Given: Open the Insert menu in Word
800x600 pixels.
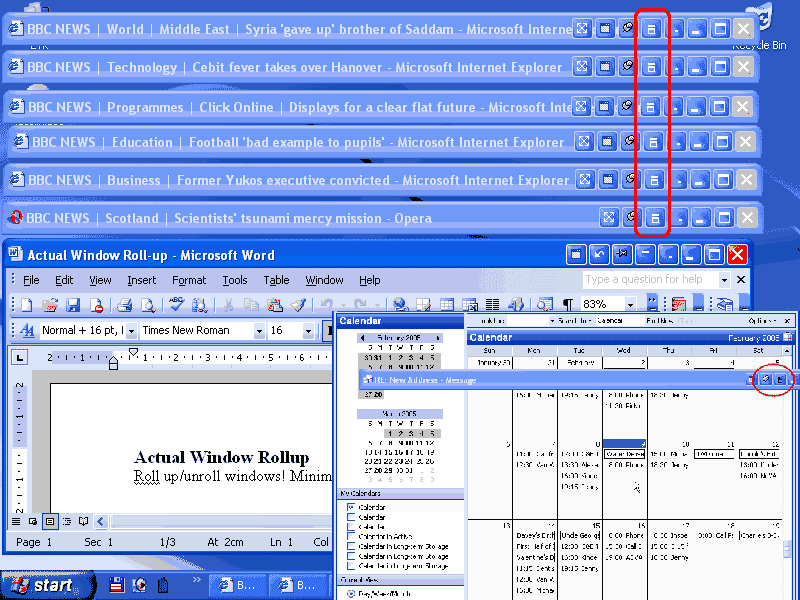Looking at the screenshot, I should coord(141,280).
